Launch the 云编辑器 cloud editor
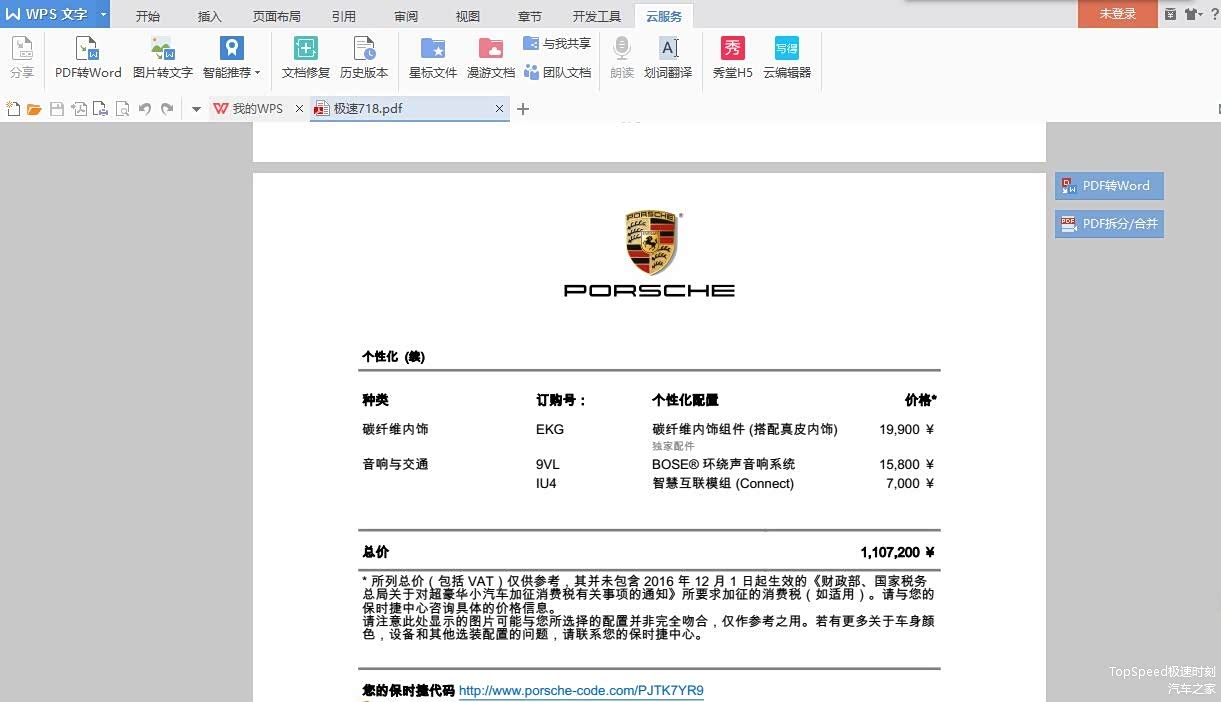Image resolution: width=1221 pixels, height=702 pixels. 787,57
